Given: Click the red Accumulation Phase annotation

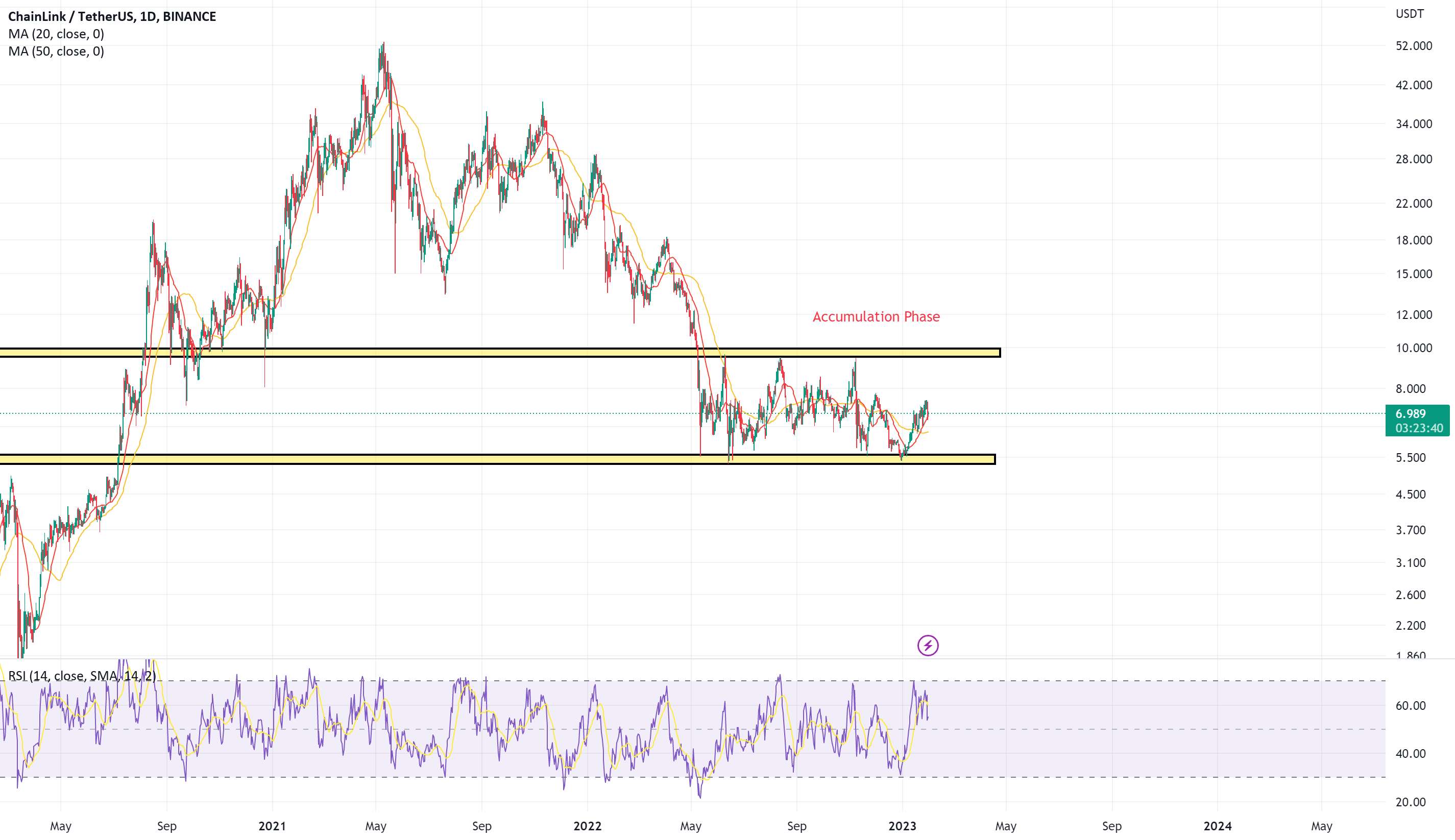Looking at the screenshot, I should point(876,317).
